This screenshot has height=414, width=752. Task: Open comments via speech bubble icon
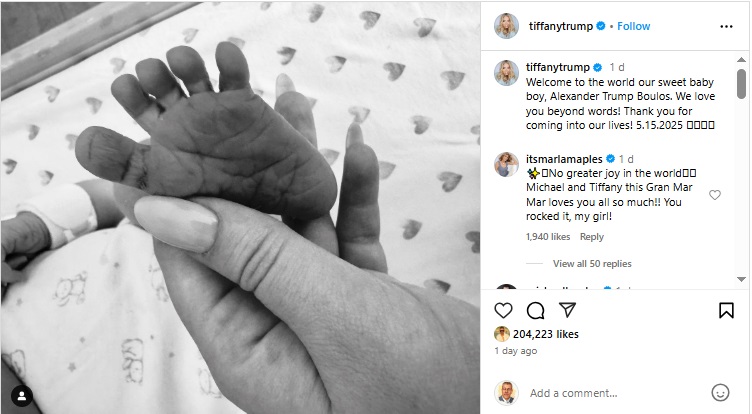[535, 310]
